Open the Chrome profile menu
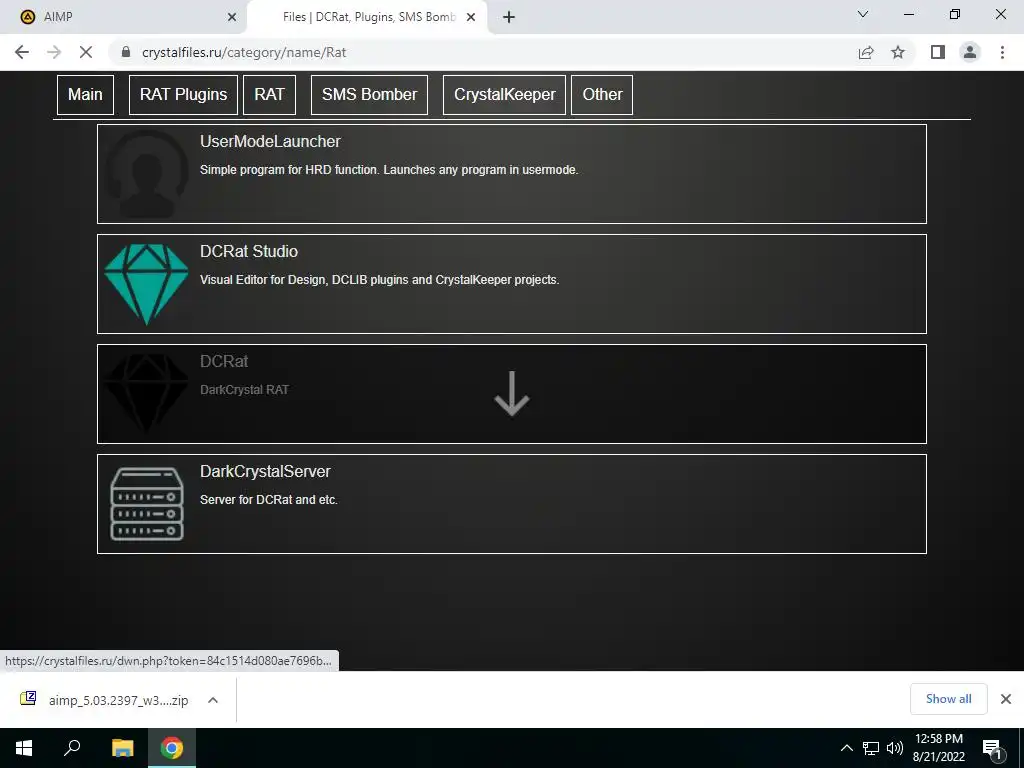 (970, 52)
